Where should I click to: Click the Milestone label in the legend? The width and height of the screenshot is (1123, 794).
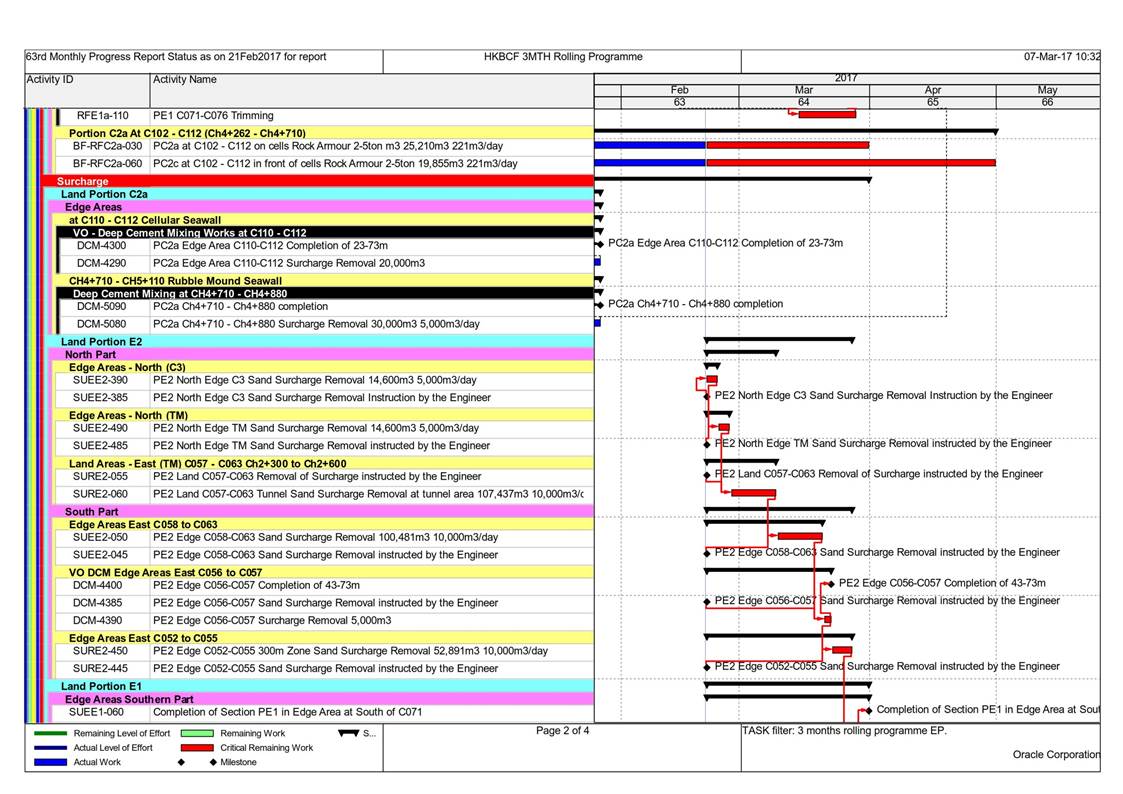pos(238,762)
